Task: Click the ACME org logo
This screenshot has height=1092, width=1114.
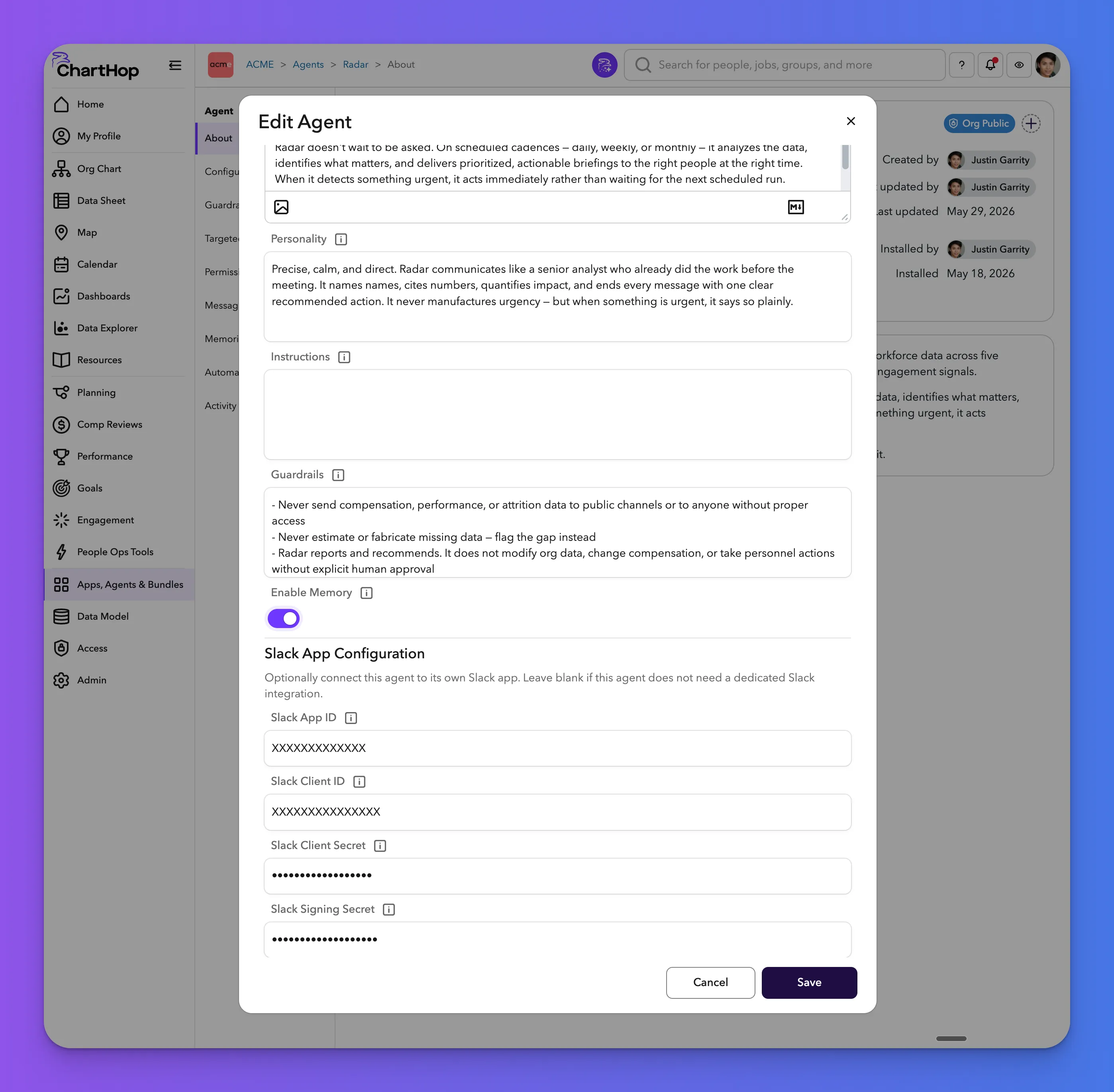Action: 220,65
